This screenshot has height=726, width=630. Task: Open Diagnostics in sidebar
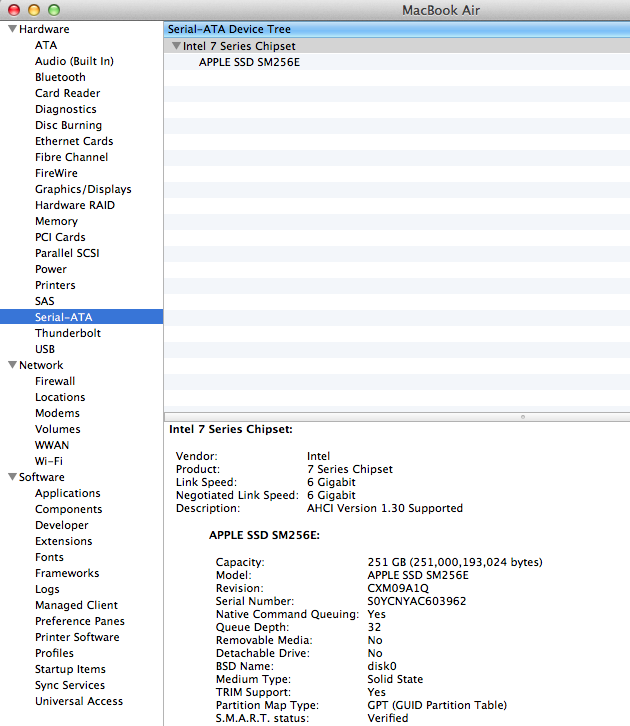point(66,109)
